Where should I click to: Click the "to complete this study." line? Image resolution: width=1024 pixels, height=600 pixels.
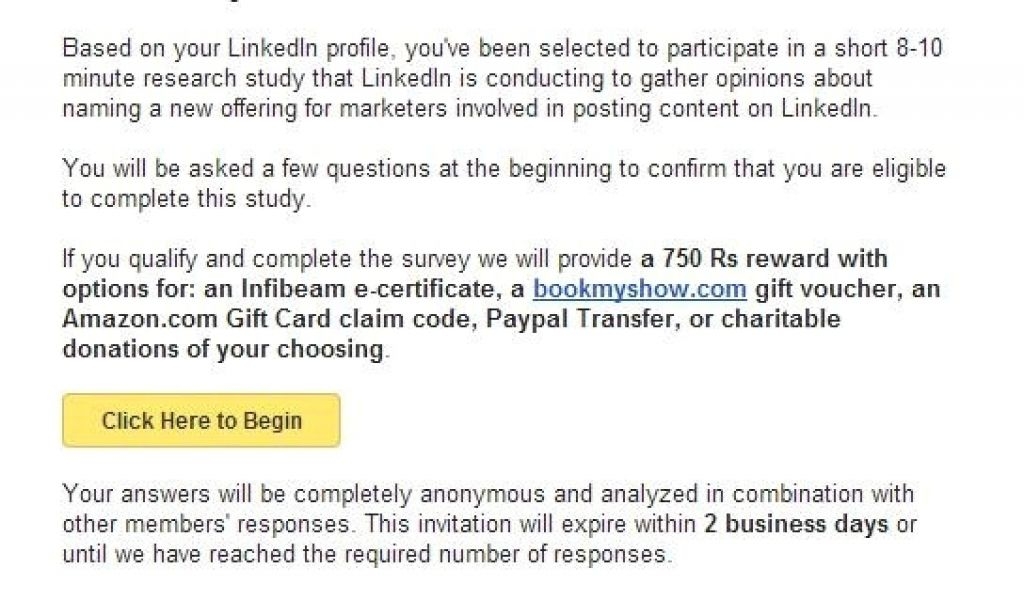[187, 199]
